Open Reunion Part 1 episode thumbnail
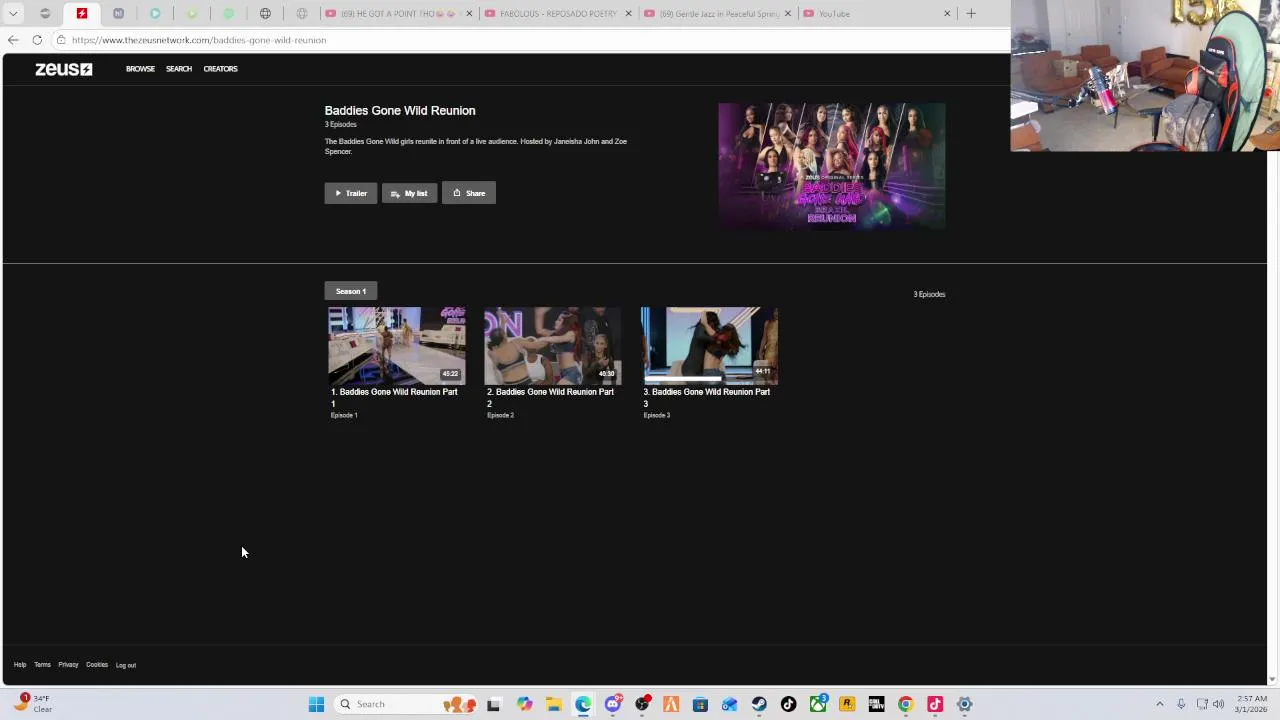 point(397,346)
